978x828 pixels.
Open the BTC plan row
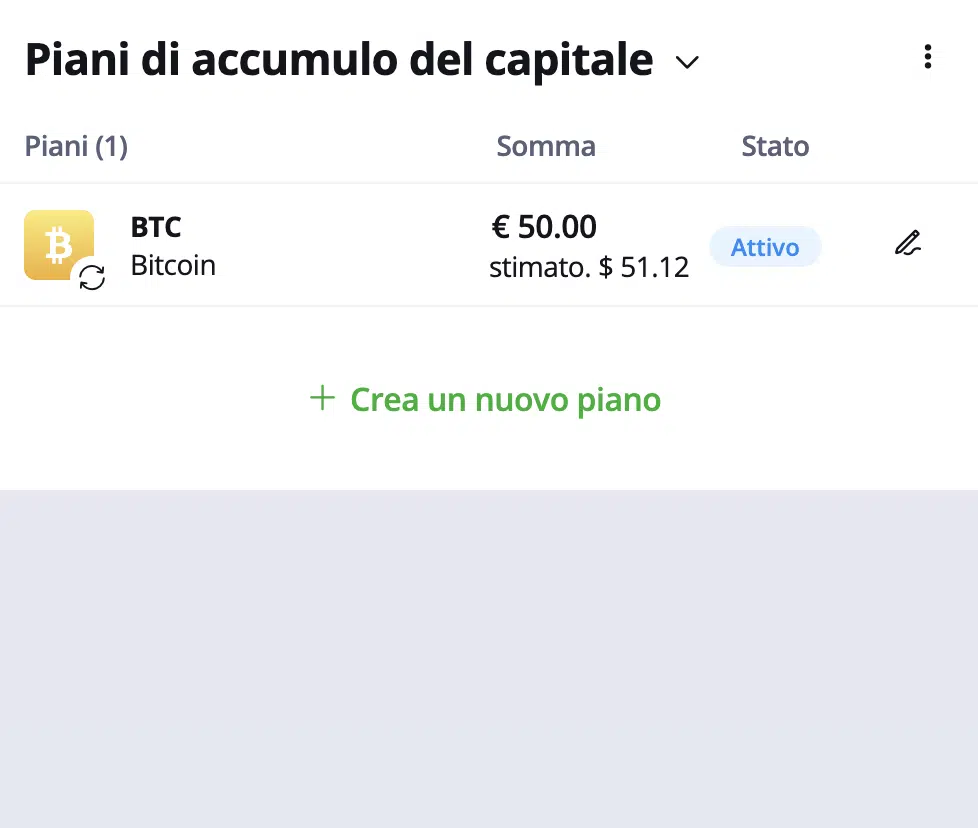point(489,245)
